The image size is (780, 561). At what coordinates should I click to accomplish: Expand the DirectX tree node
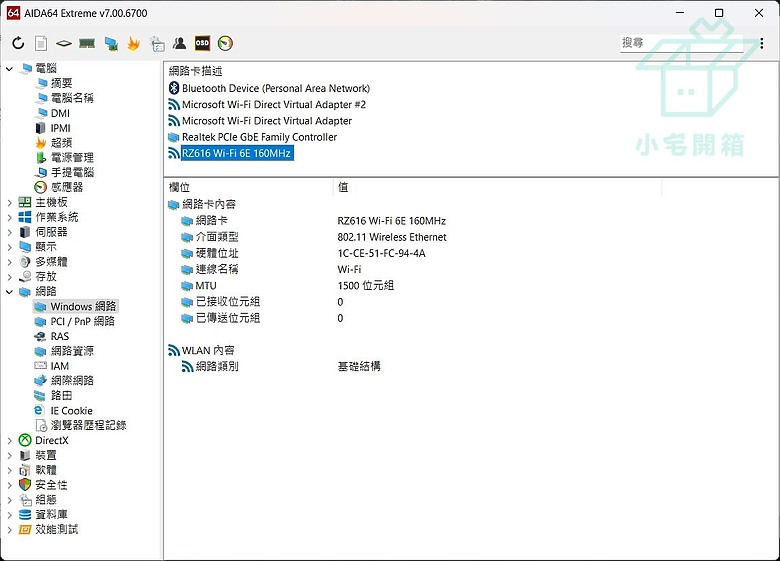[x=9, y=441]
